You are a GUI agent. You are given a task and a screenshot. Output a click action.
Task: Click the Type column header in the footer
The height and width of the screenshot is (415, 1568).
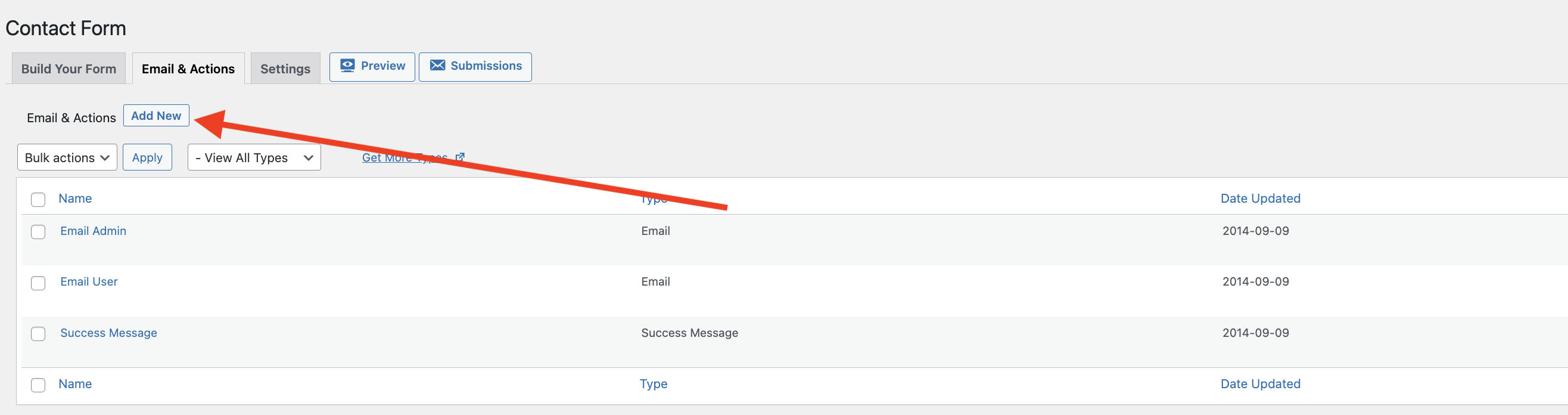pos(653,384)
